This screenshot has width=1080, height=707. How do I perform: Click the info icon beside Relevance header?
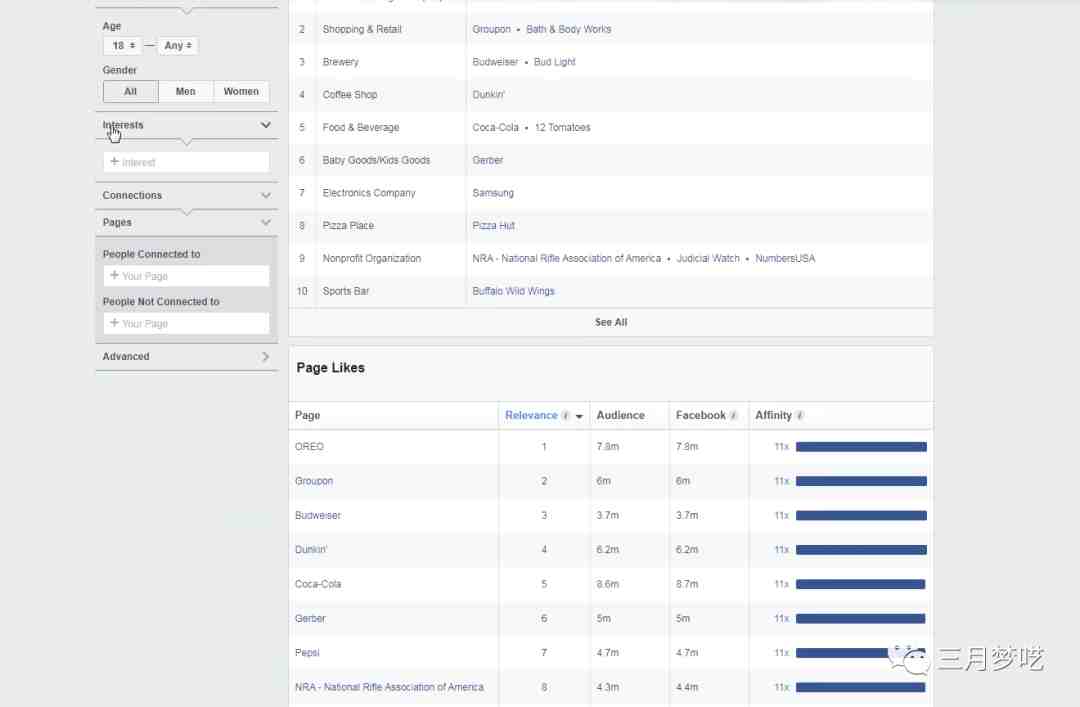[x=565, y=416]
